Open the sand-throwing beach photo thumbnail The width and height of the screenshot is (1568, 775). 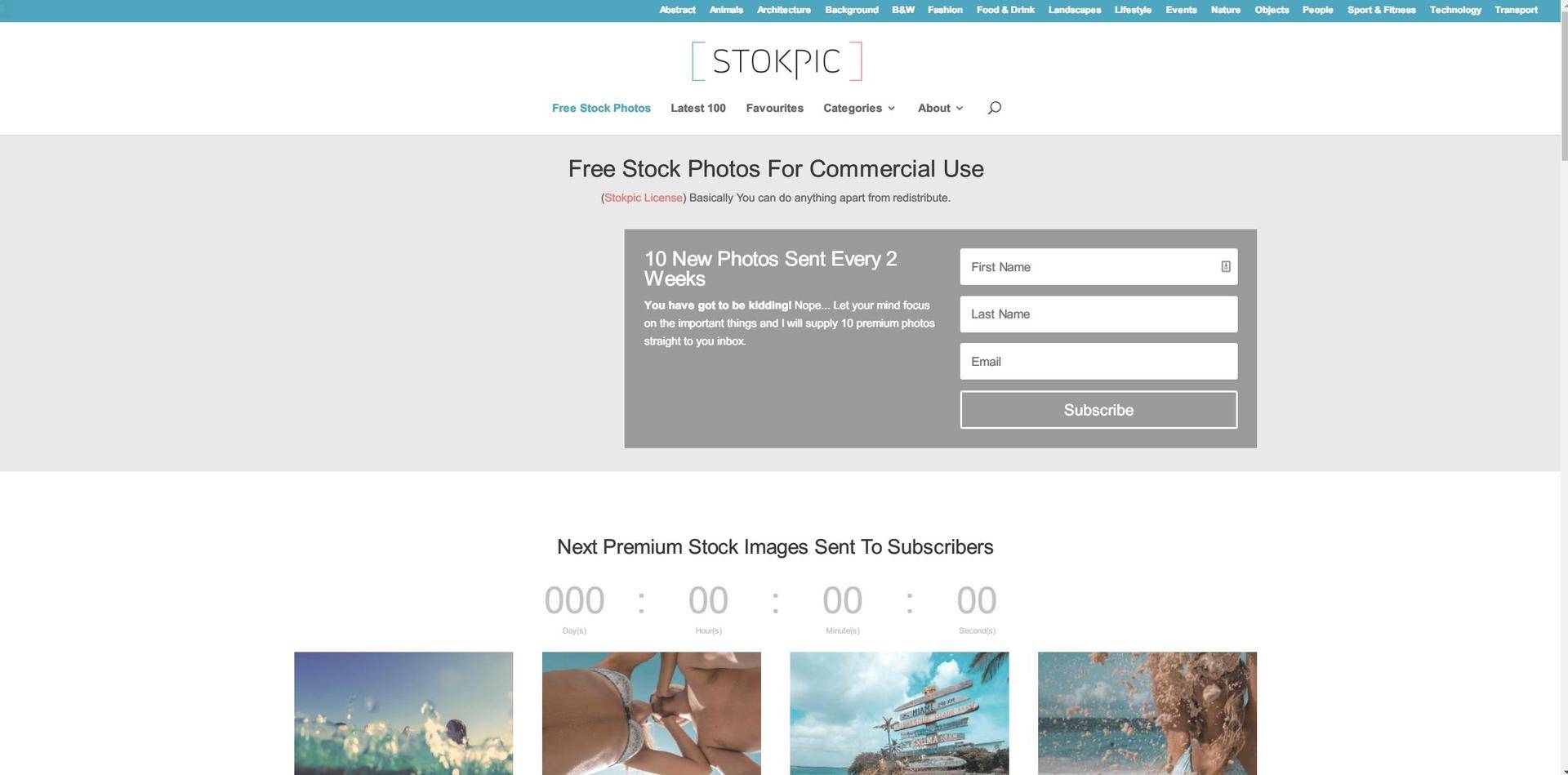pos(1147,713)
